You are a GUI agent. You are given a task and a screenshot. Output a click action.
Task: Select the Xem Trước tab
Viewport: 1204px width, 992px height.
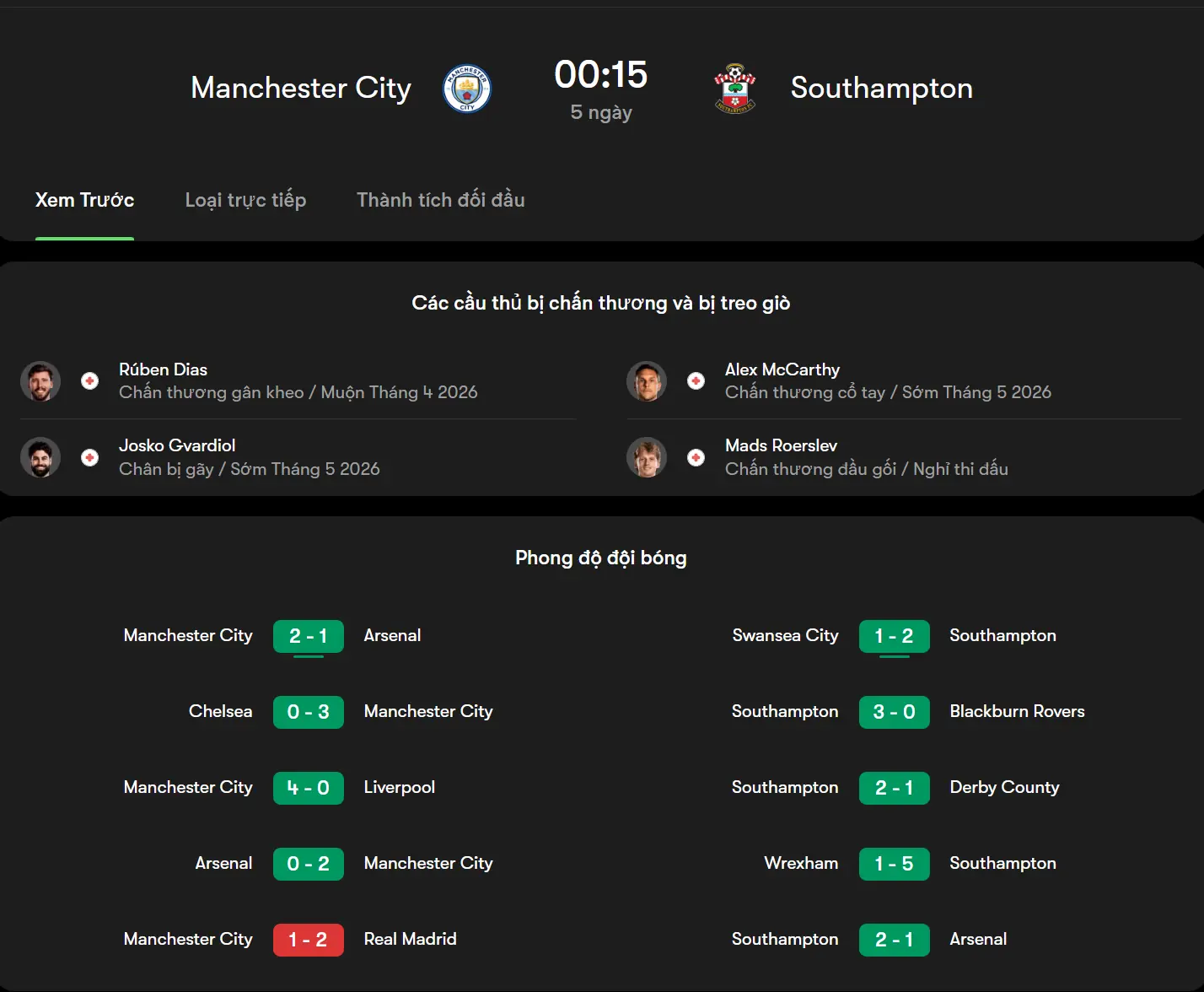pos(84,200)
